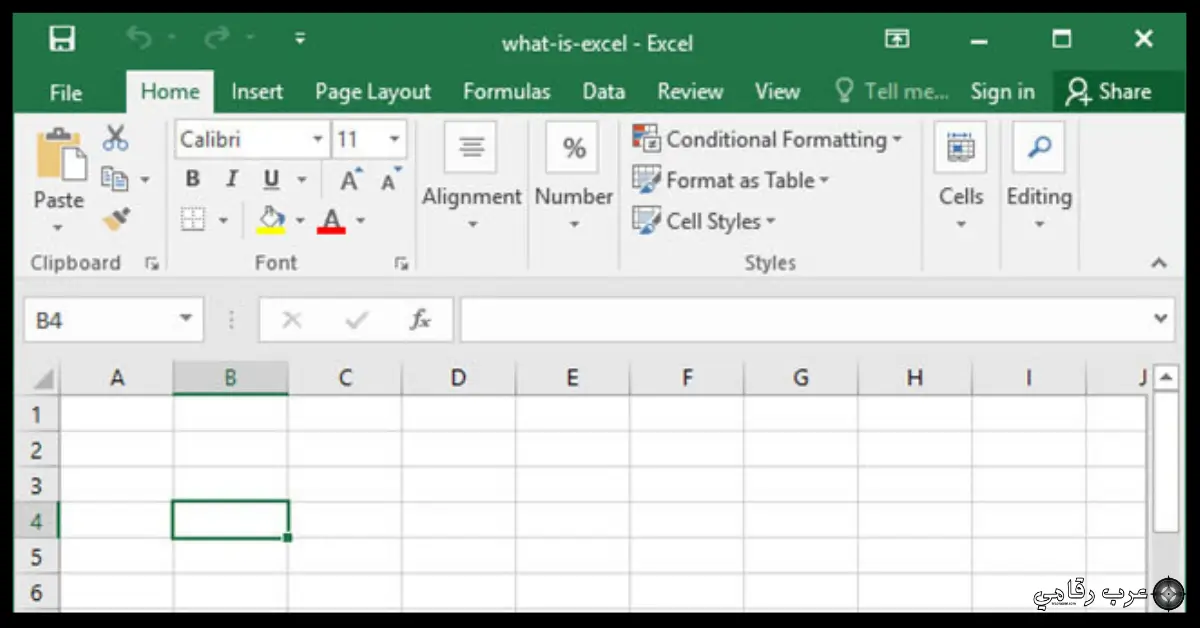
Task: Select the Editing (magnifier) icon
Action: coord(1038,147)
